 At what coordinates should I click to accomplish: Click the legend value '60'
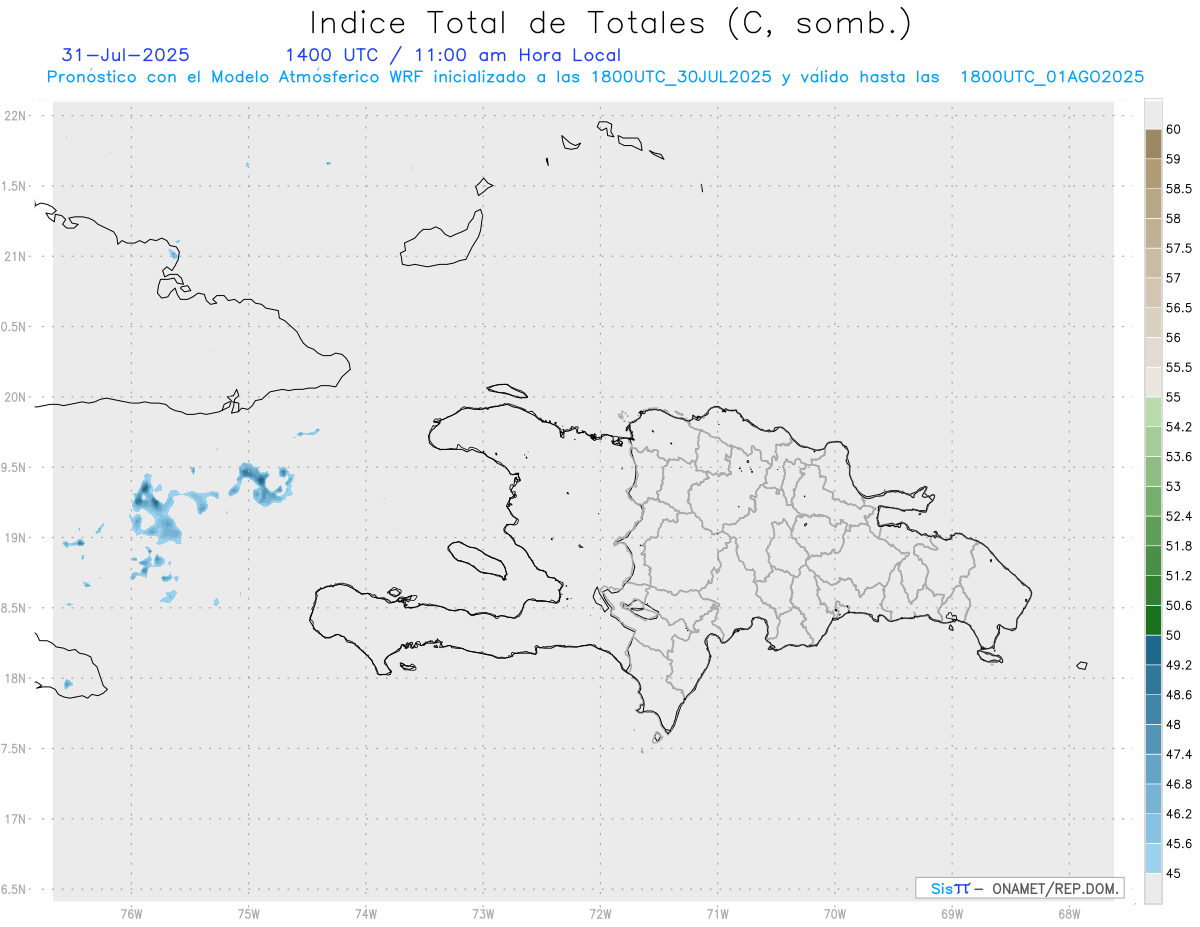coord(1173,130)
